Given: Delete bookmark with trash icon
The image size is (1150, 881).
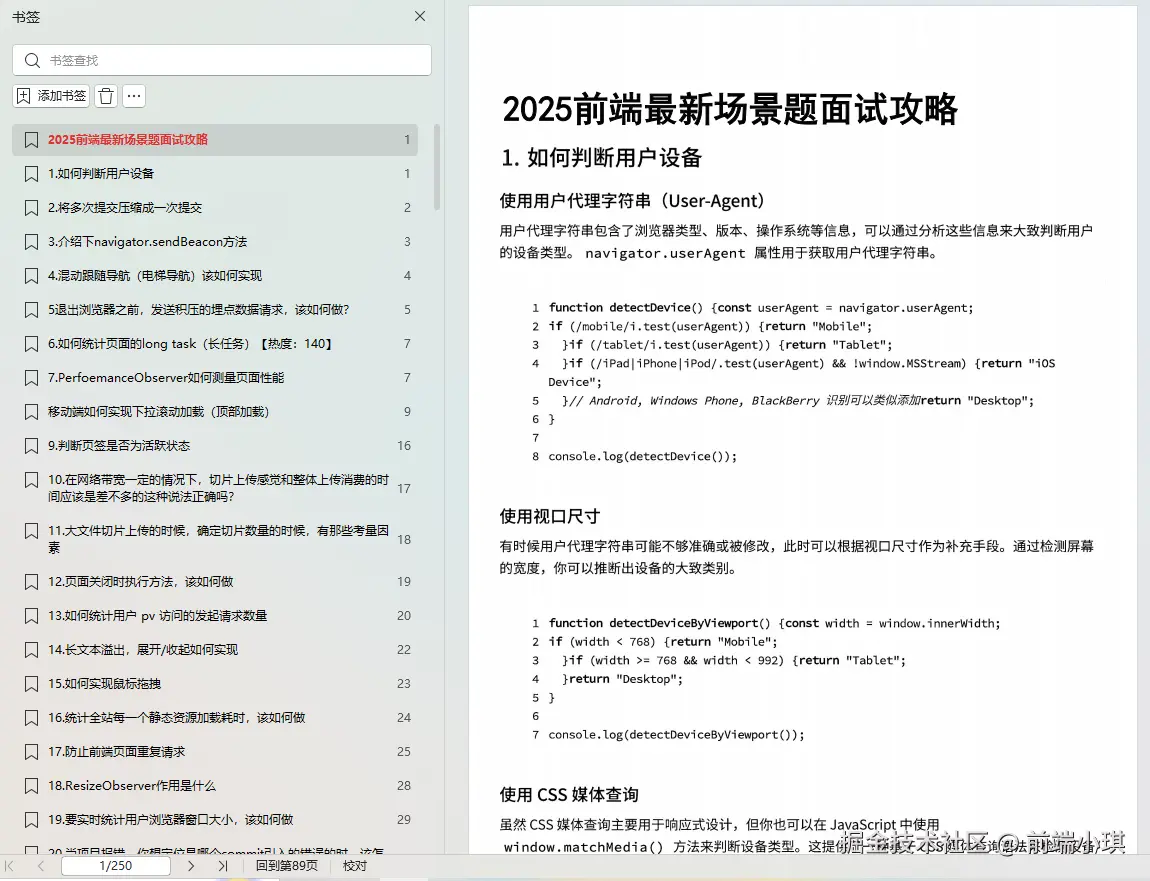Looking at the screenshot, I should click(x=106, y=96).
